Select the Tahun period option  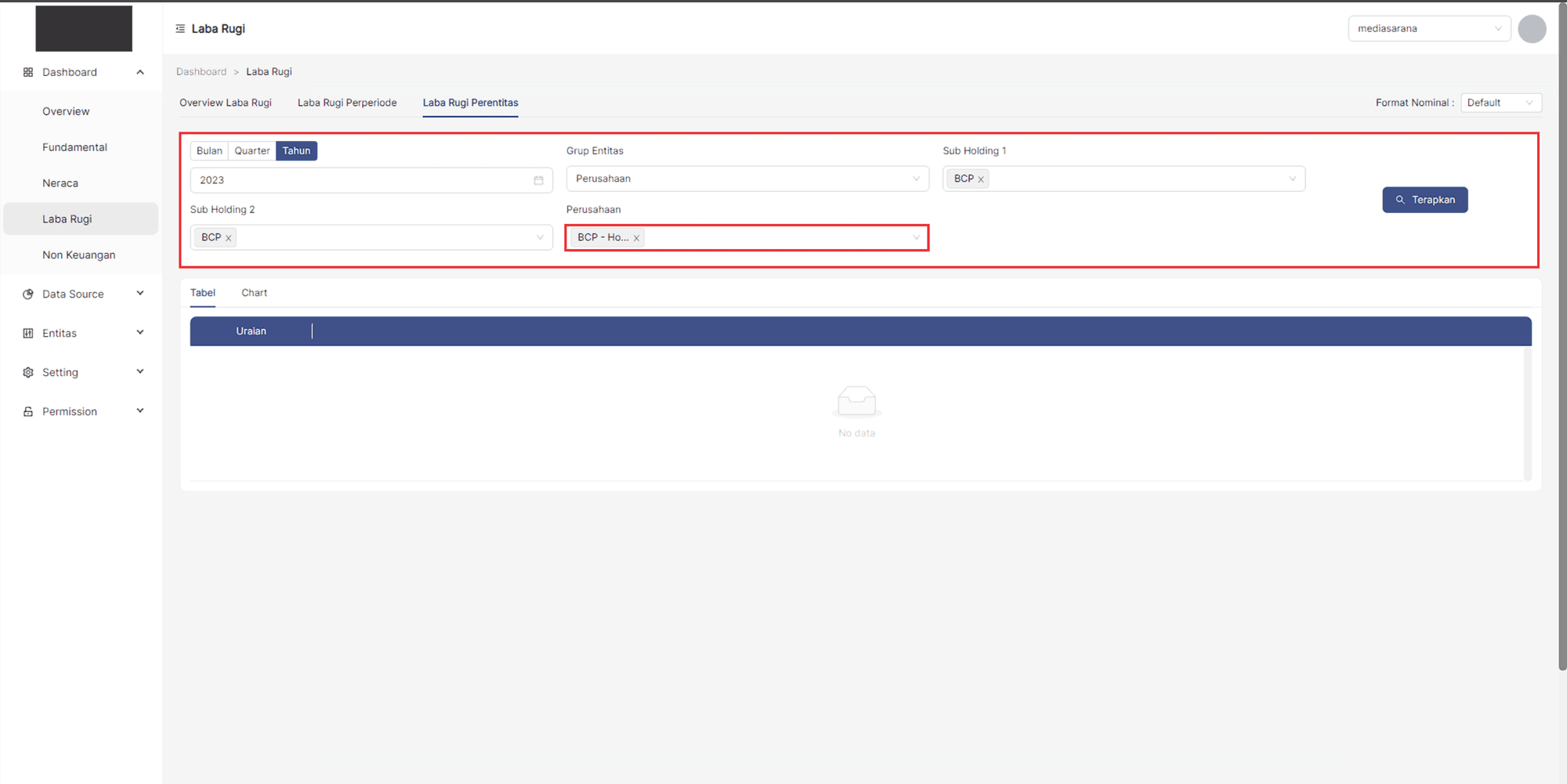tap(296, 151)
